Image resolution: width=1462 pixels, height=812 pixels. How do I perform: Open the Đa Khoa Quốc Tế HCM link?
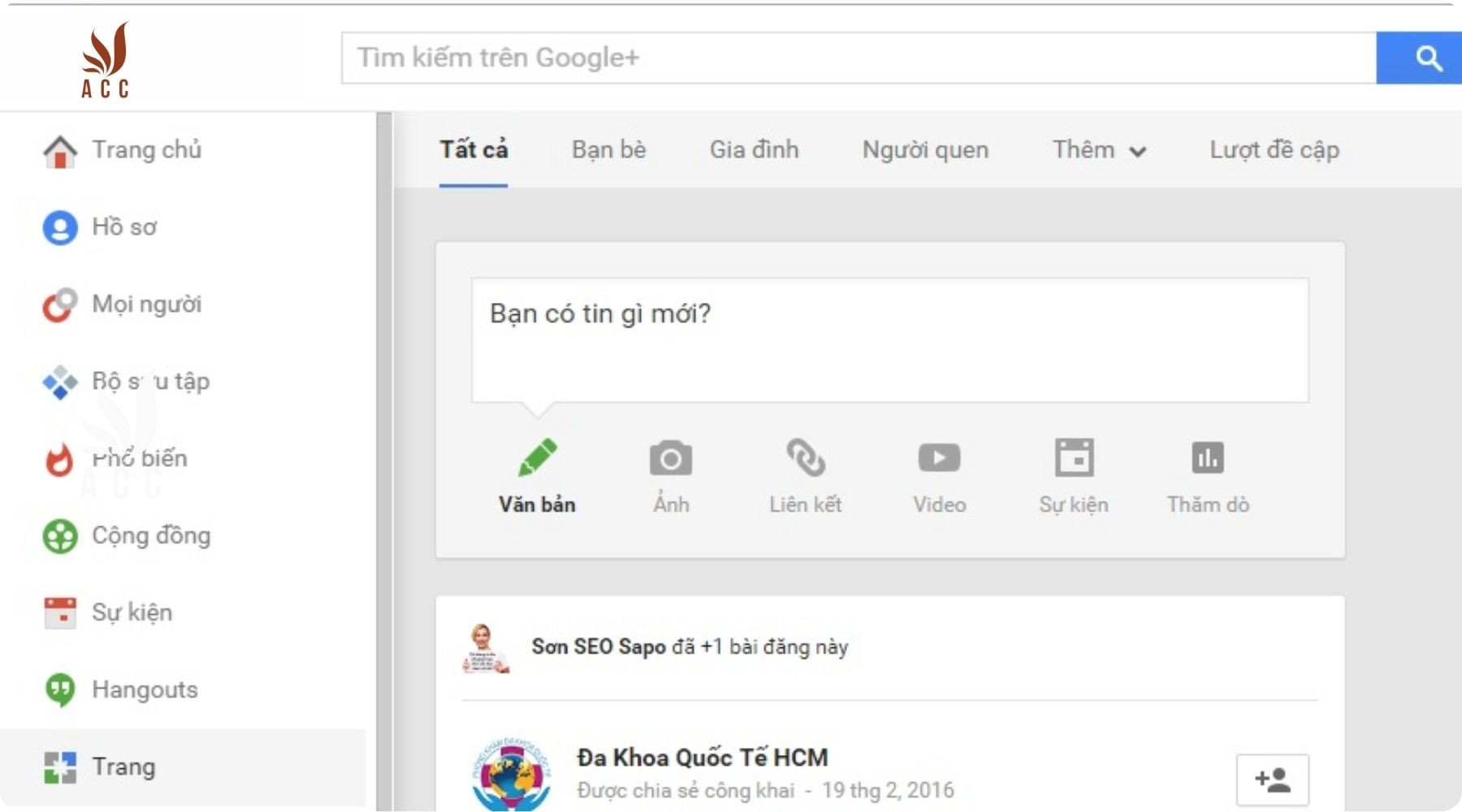pos(703,758)
